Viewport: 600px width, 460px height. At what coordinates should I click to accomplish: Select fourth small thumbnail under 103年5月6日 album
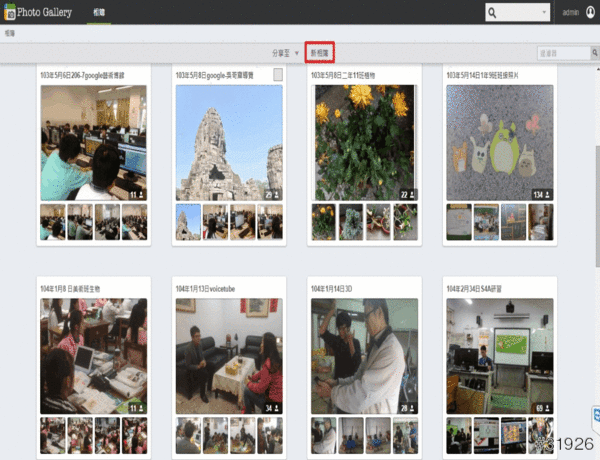[x=134, y=222]
